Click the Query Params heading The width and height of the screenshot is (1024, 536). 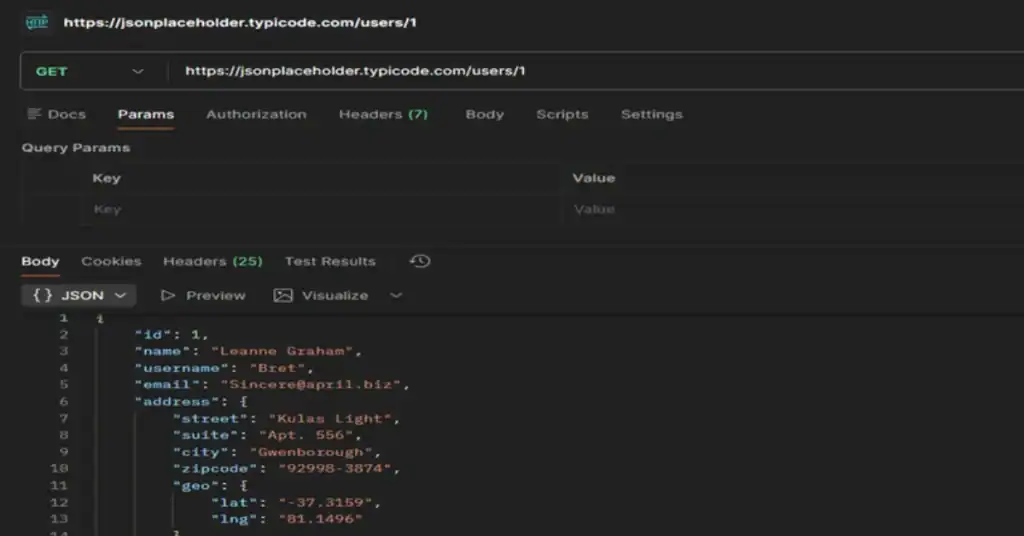76,148
